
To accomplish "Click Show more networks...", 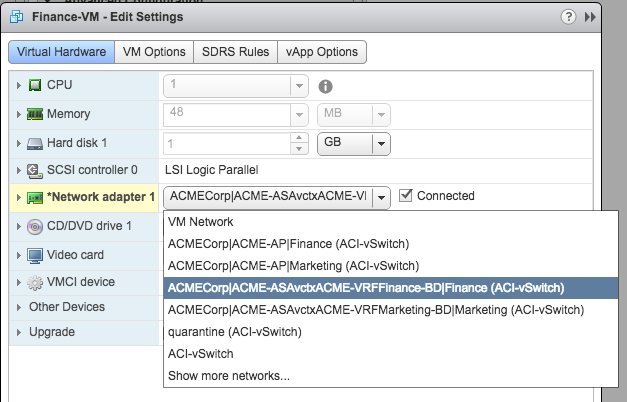I will (x=391, y=376).
